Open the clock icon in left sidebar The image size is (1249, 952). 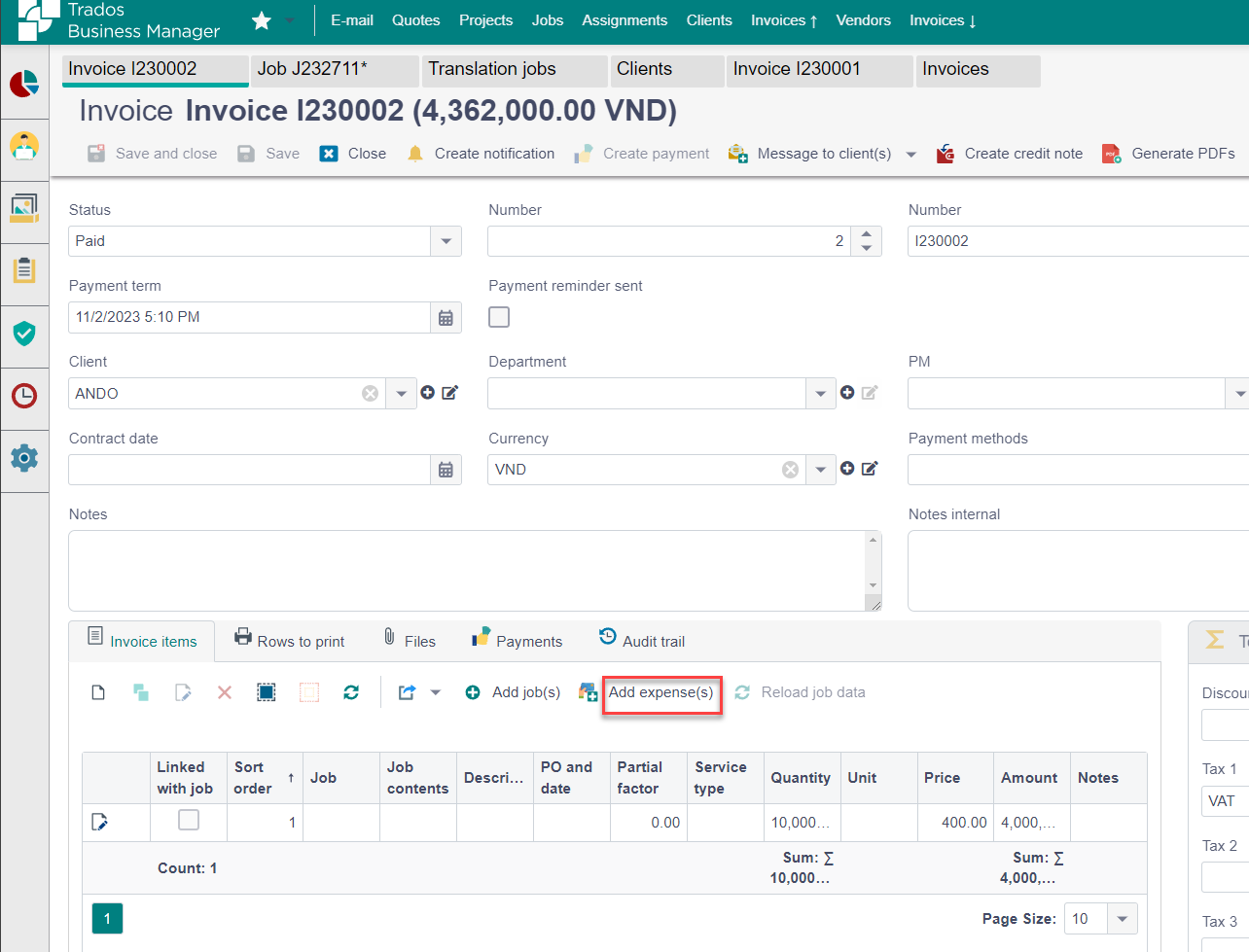24,395
